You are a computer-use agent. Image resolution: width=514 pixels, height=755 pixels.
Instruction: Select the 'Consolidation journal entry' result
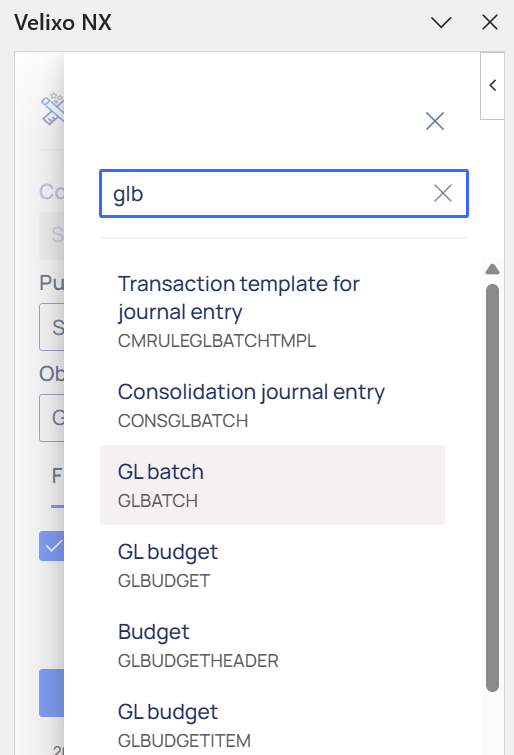[x=272, y=405]
